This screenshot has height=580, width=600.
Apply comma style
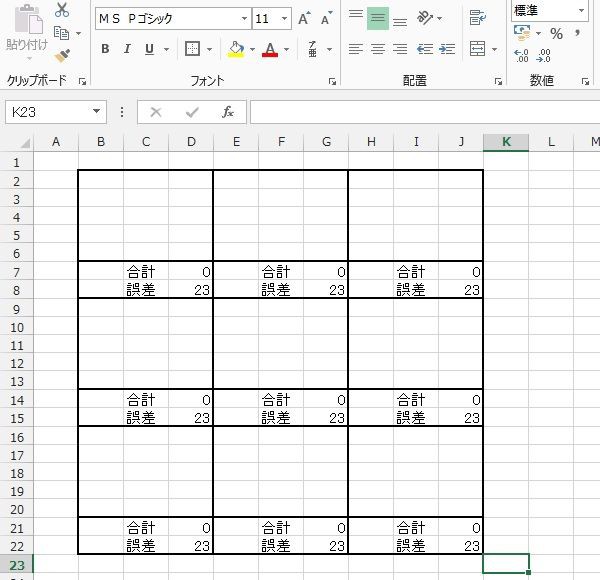click(x=577, y=33)
